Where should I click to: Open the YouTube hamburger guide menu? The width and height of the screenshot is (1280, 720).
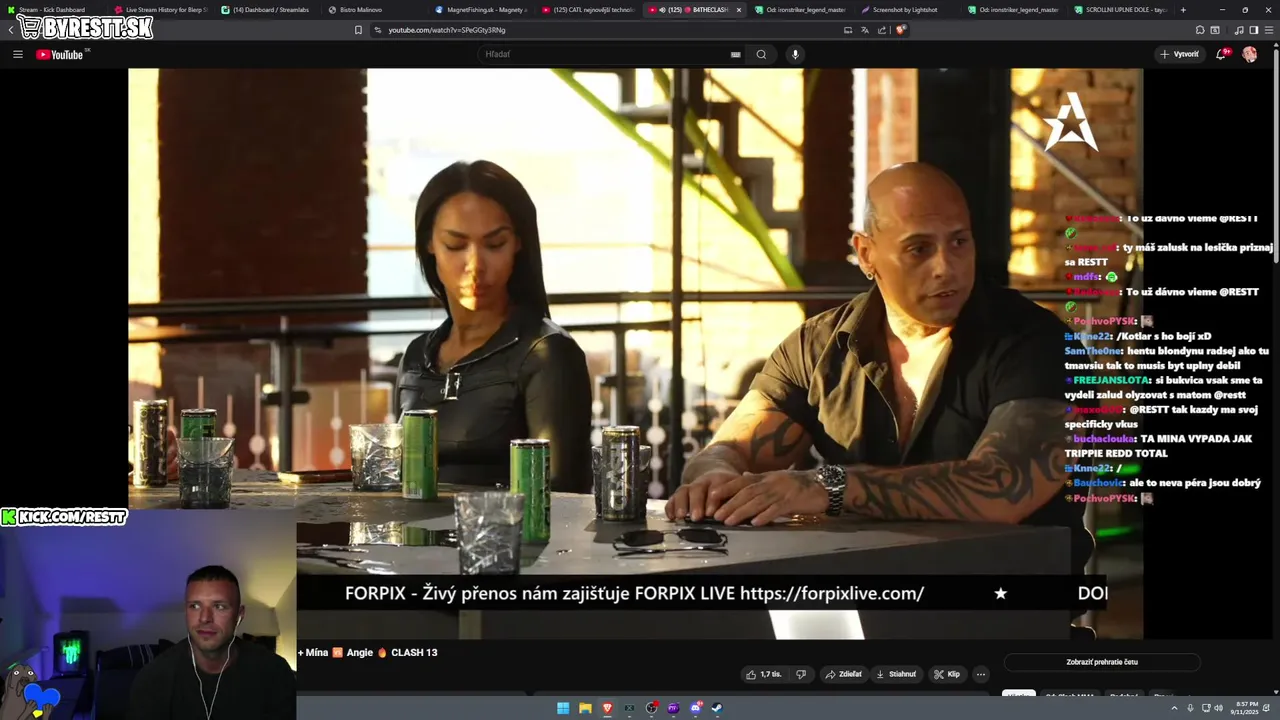pyautogui.click(x=18, y=54)
